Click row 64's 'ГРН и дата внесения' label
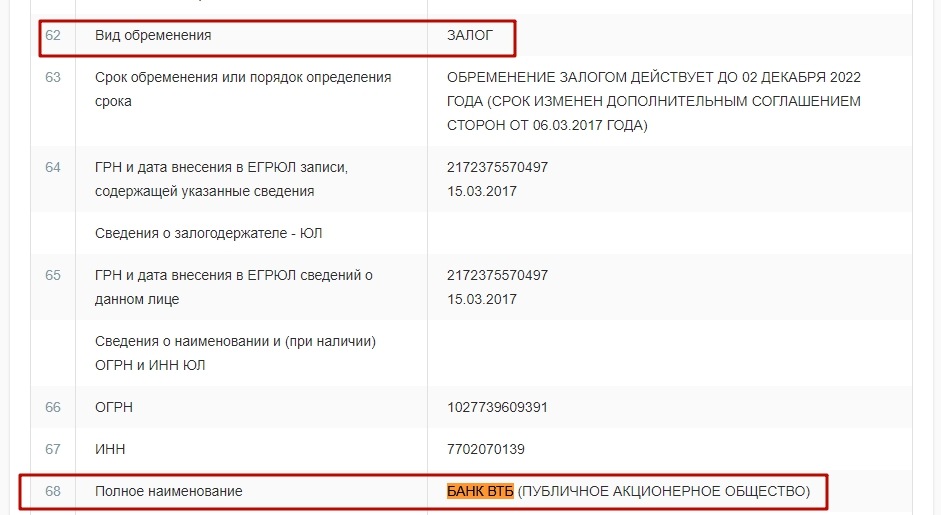 (221, 179)
